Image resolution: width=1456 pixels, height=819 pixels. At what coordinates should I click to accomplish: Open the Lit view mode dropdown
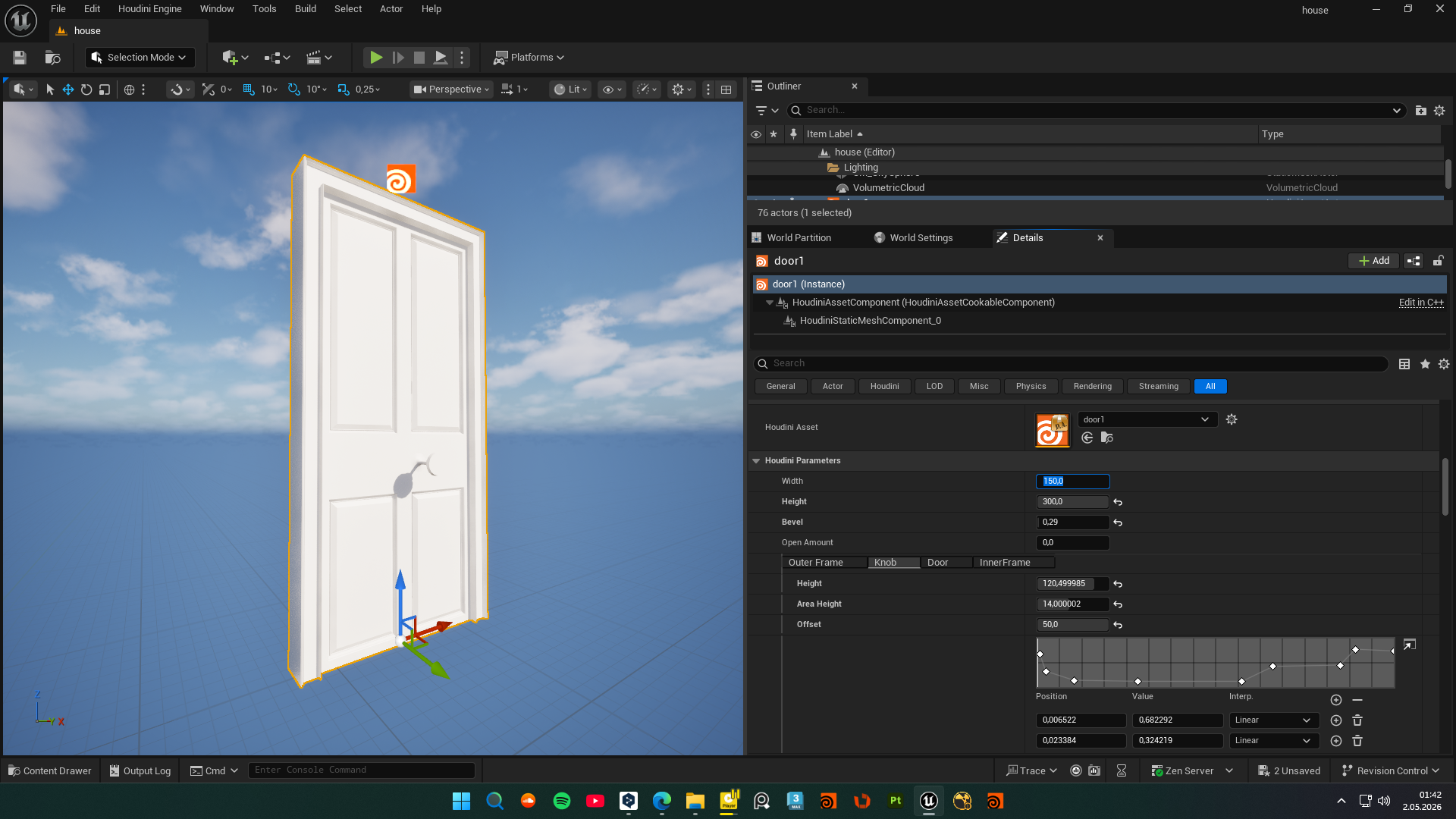pyautogui.click(x=570, y=89)
